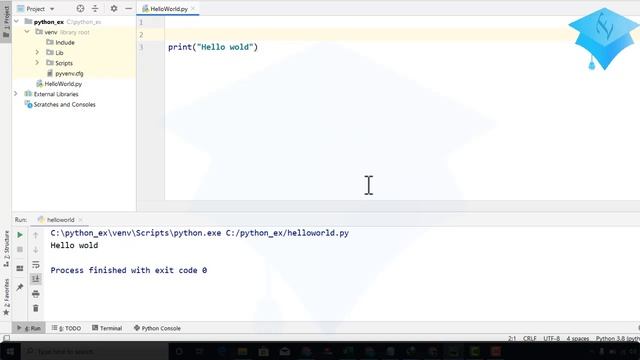Click the print("Hello wold") code line
This screenshot has height=360, width=640.
tap(213, 47)
